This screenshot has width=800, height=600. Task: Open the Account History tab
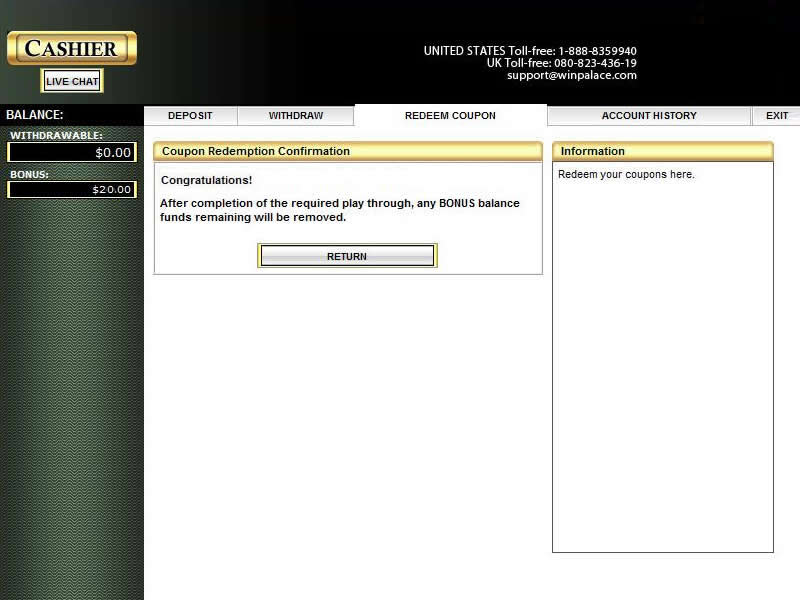pyautogui.click(x=649, y=115)
